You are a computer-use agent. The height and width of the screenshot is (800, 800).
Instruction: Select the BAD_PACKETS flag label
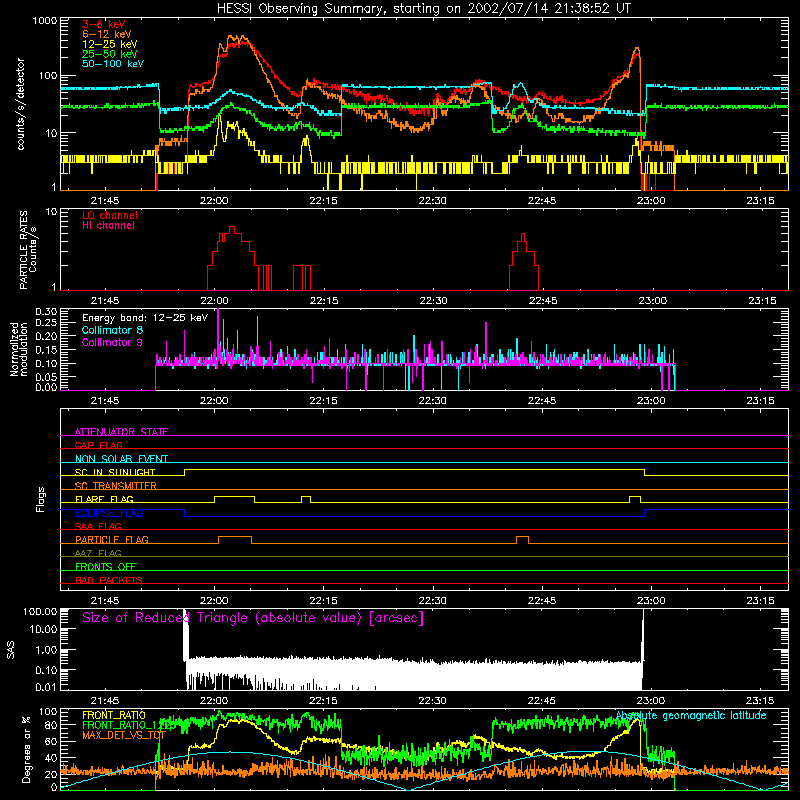click(109, 580)
